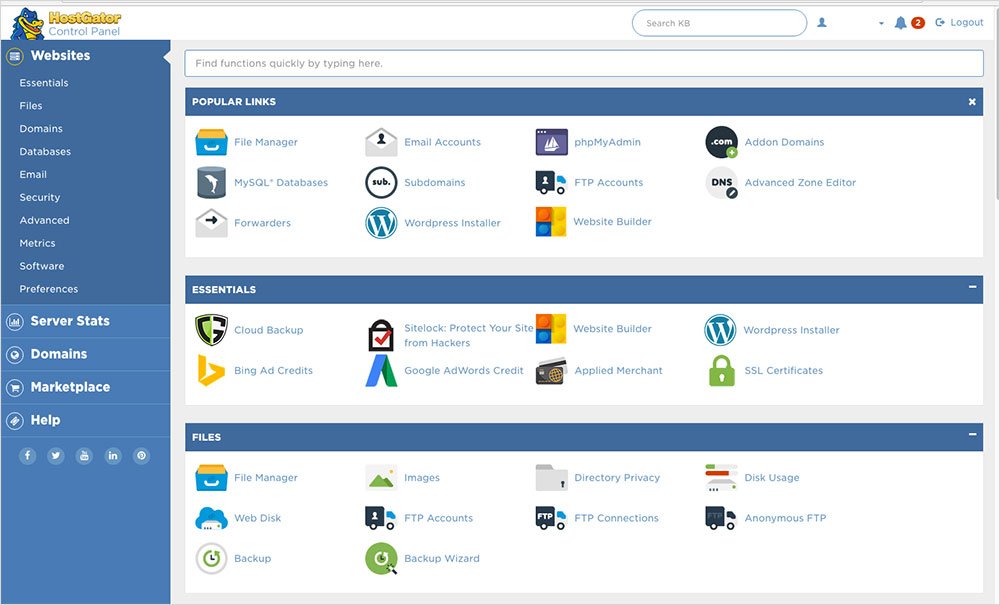Open the Backup Wizard icon
The image size is (1000, 605).
(x=381, y=559)
